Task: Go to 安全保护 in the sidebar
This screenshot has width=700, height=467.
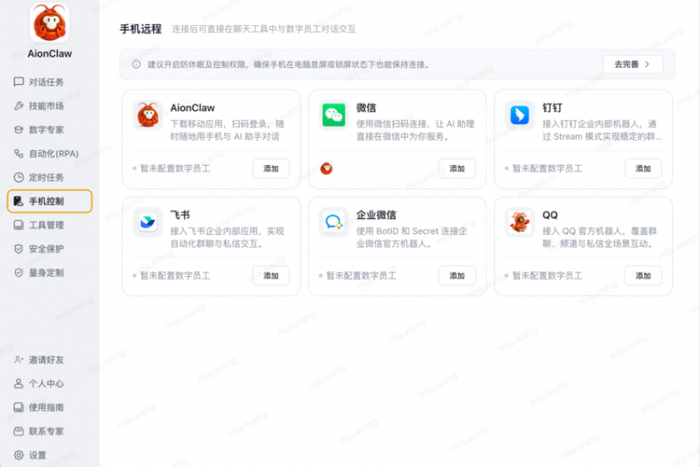Action: tap(50, 249)
